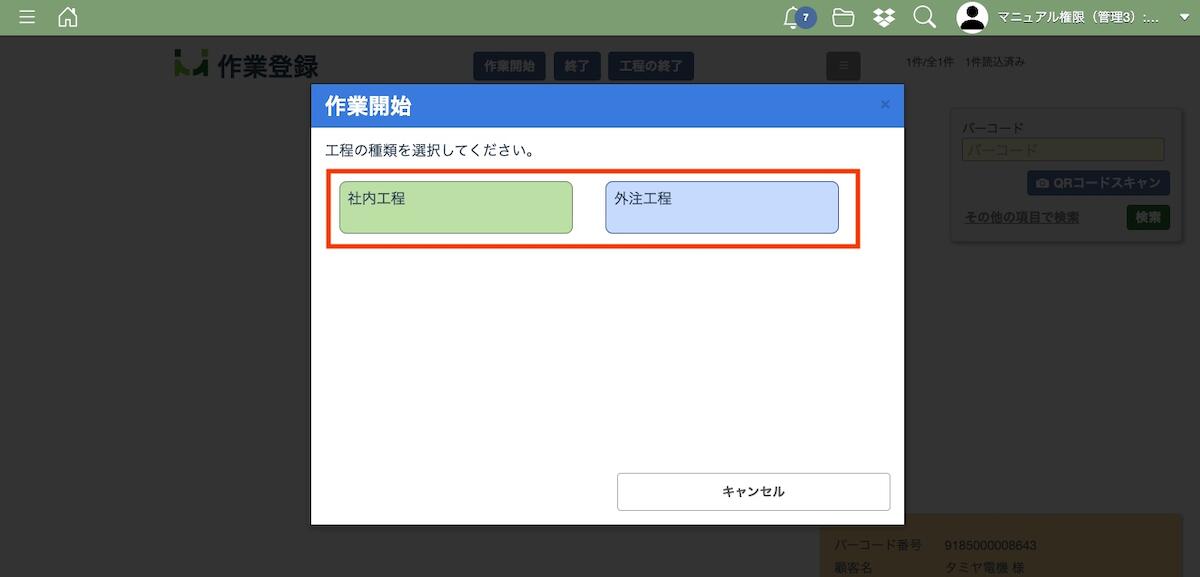
Task: Go to home via house icon
Action: point(67,17)
